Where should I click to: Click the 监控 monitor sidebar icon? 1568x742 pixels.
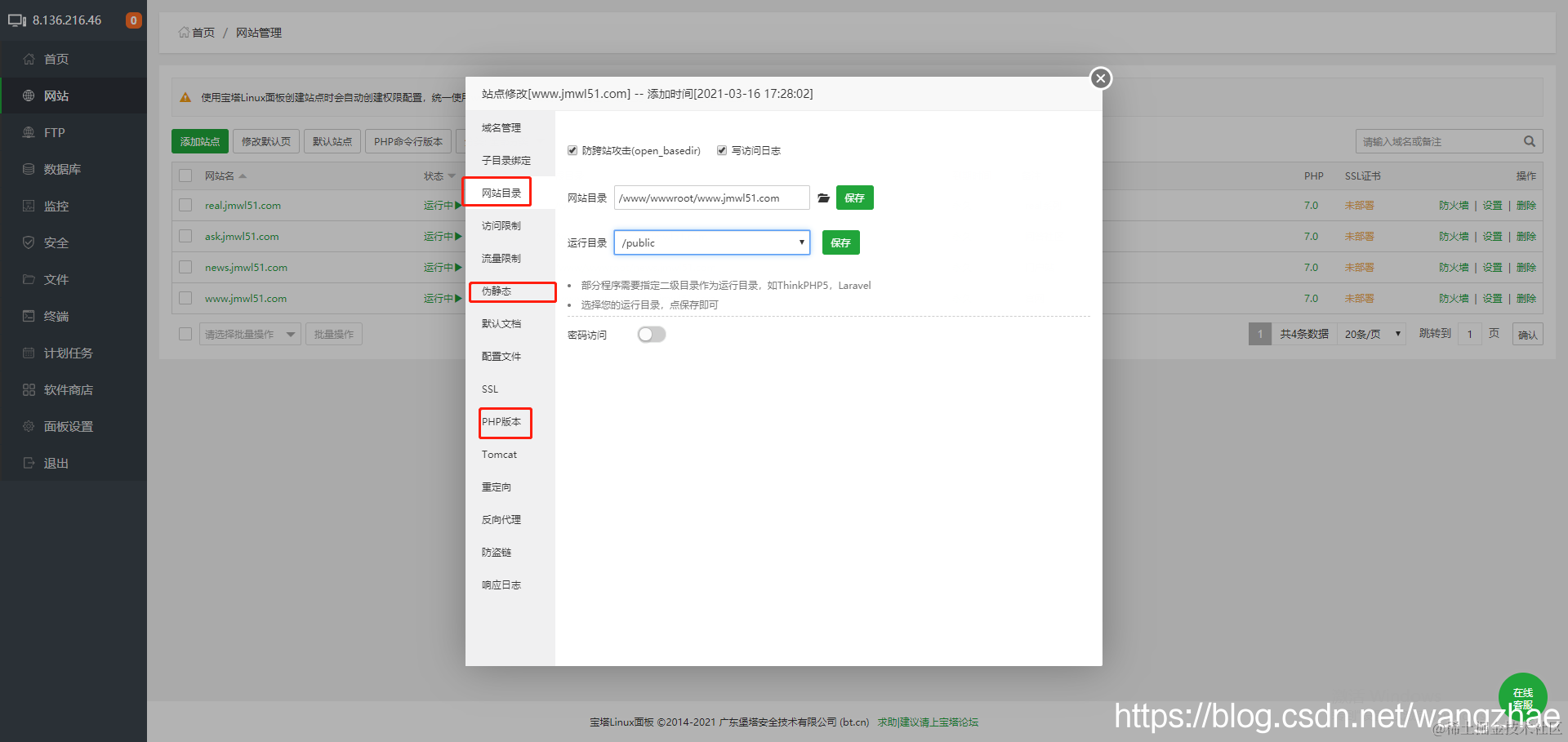pyautogui.click(x=29, y=206)
